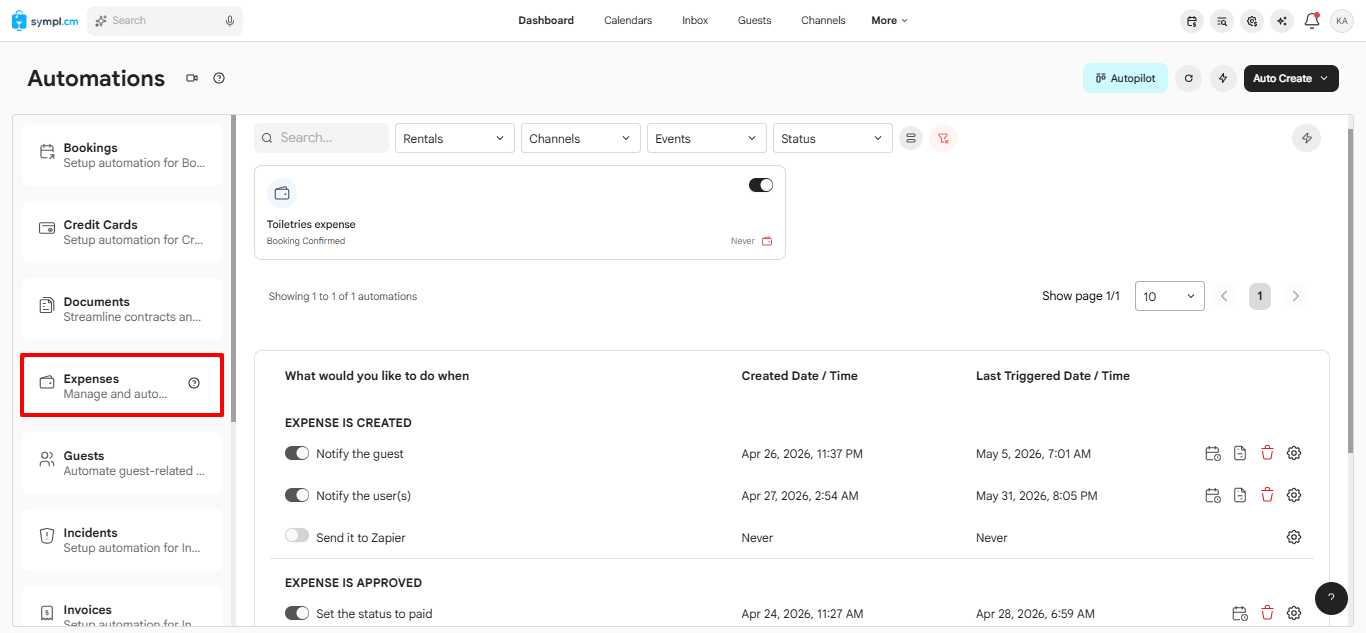Click the global search field in the top bar

click(x=165, y=20)
